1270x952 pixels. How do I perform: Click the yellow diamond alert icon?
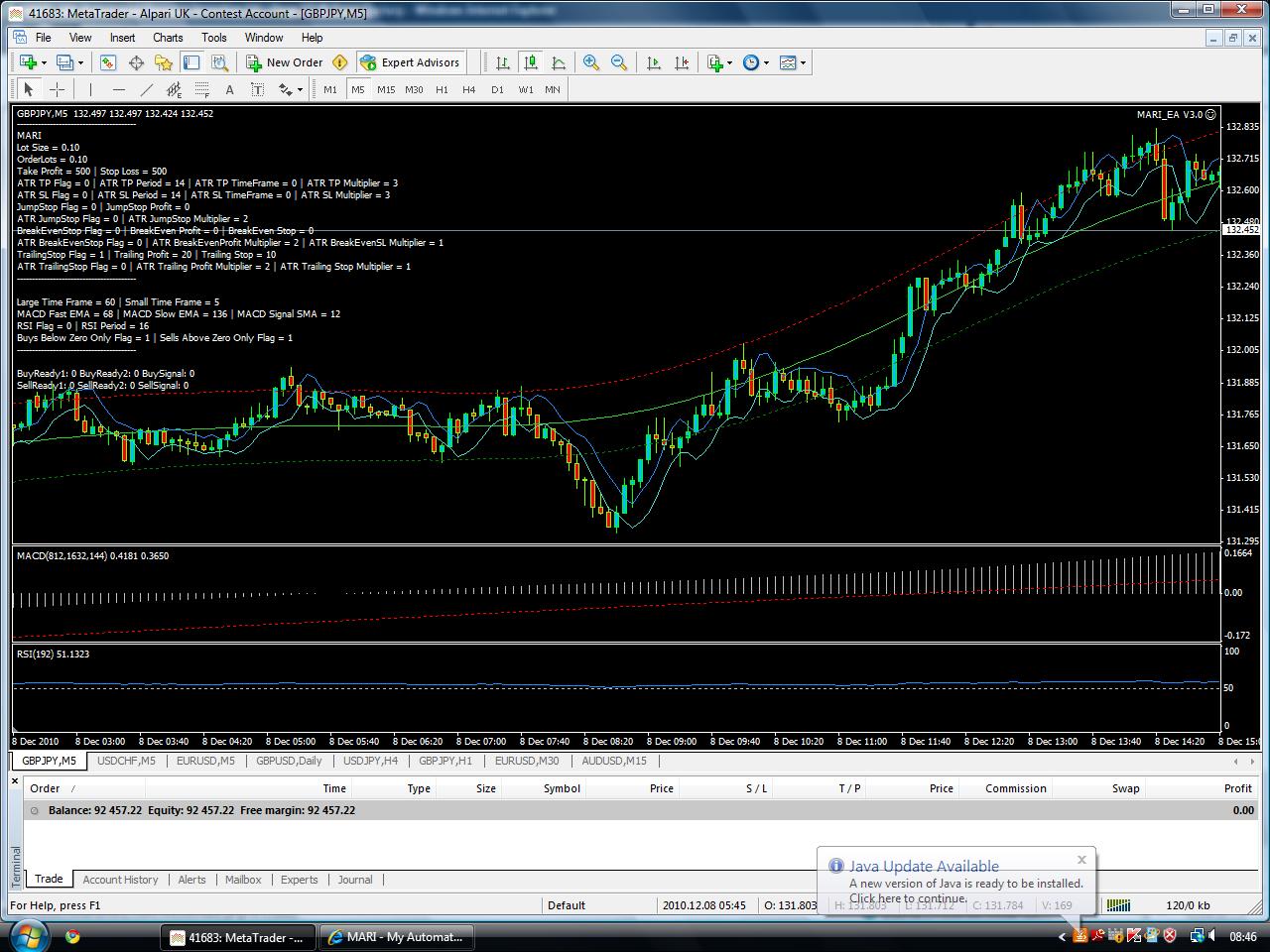tap(339, 62)
